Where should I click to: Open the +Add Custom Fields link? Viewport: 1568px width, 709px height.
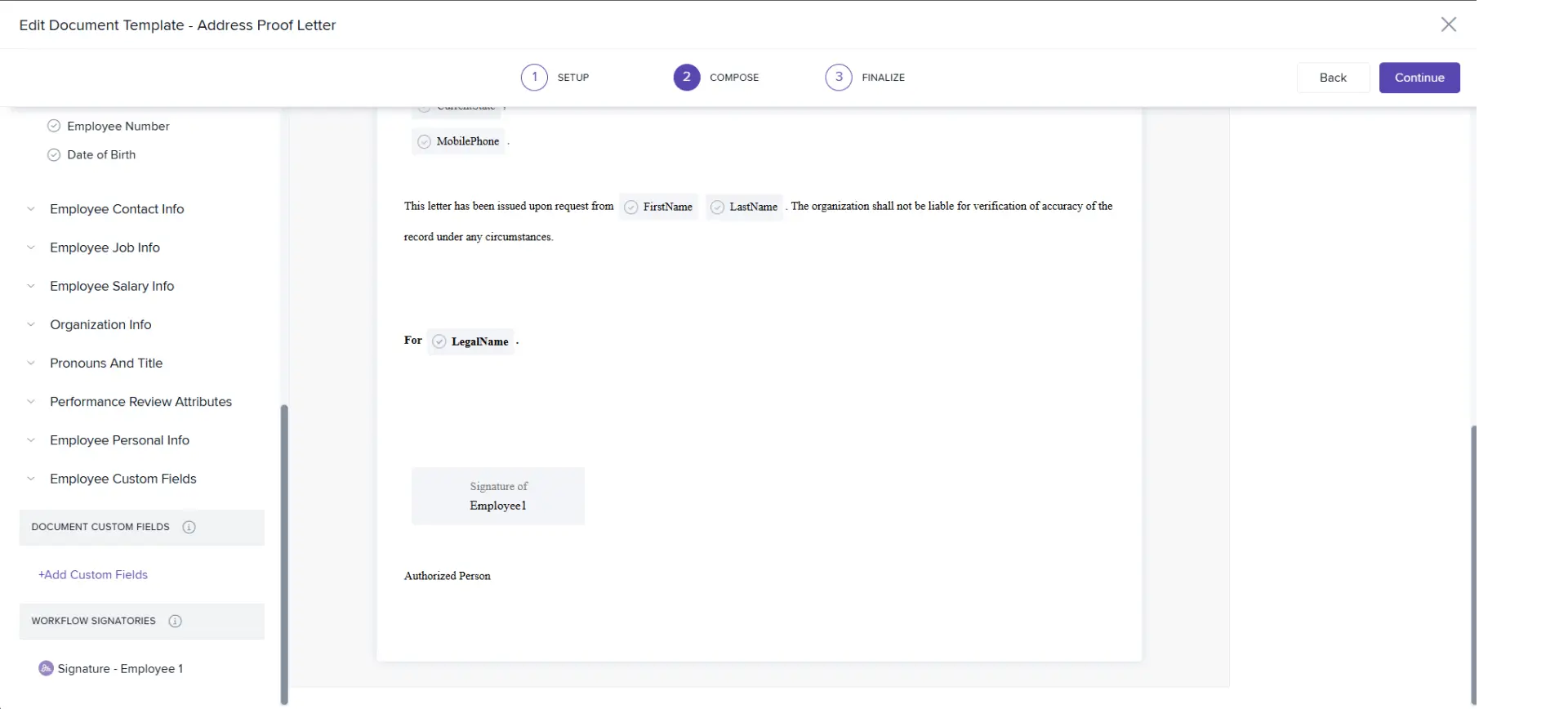coord(93,575)
